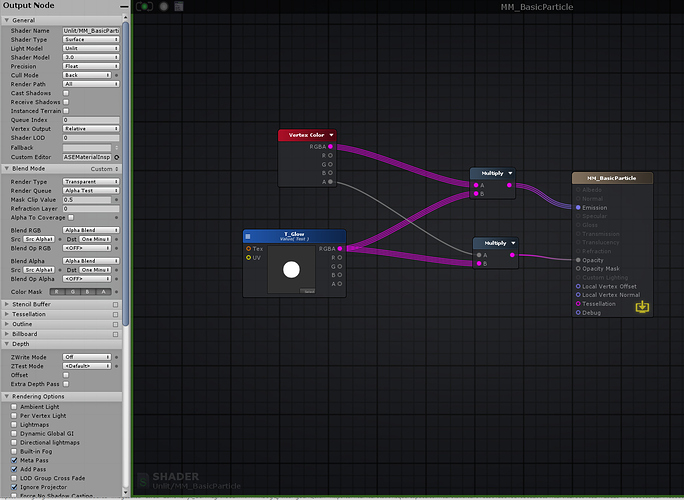
Task: Click the Emission input port on MM_BasicParticle
Action: (578, 208)
